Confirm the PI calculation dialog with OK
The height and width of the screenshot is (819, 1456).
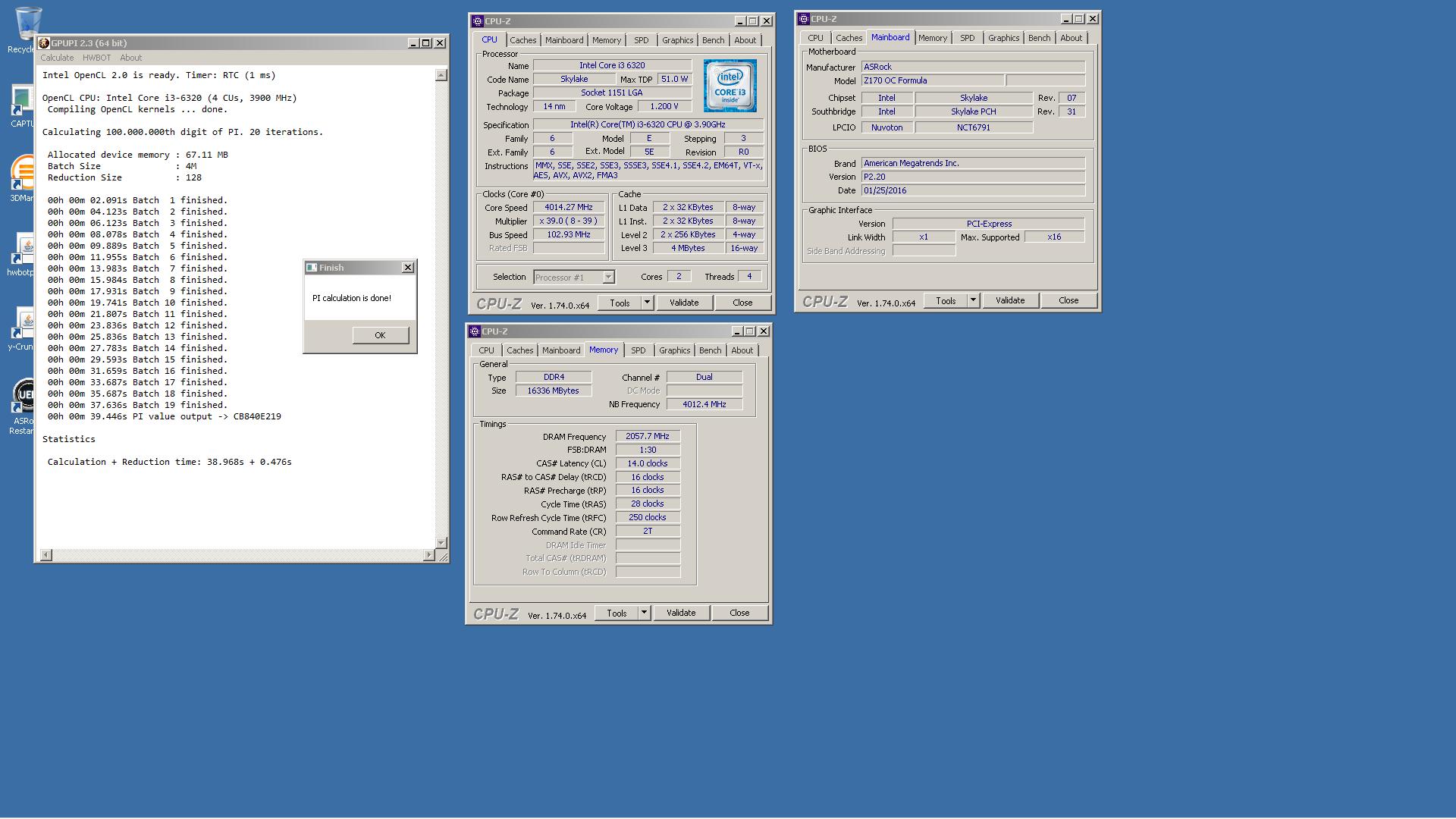click(x=381, y=335)
